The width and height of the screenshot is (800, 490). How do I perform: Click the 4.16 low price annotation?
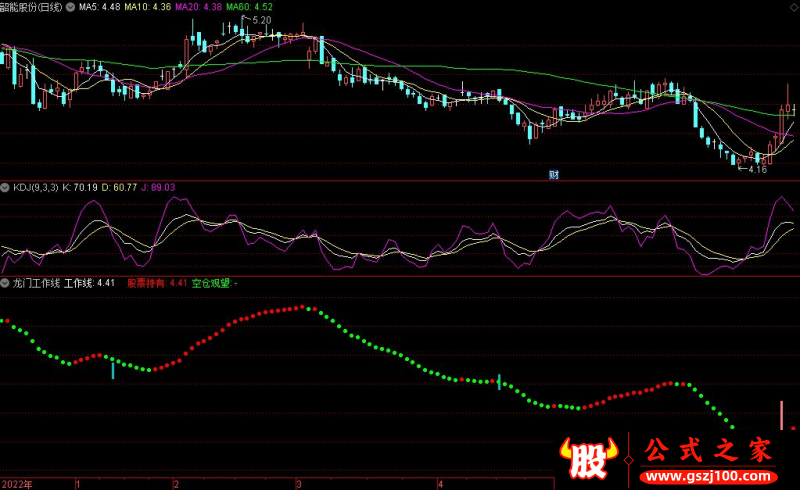[x=755, y=170]
